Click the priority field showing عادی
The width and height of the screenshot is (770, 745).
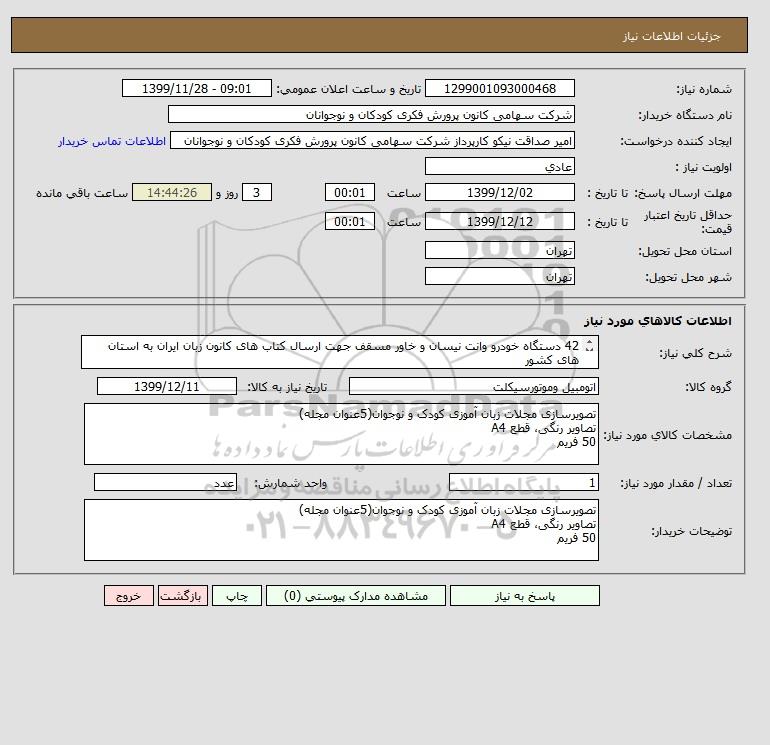[499, 167]
